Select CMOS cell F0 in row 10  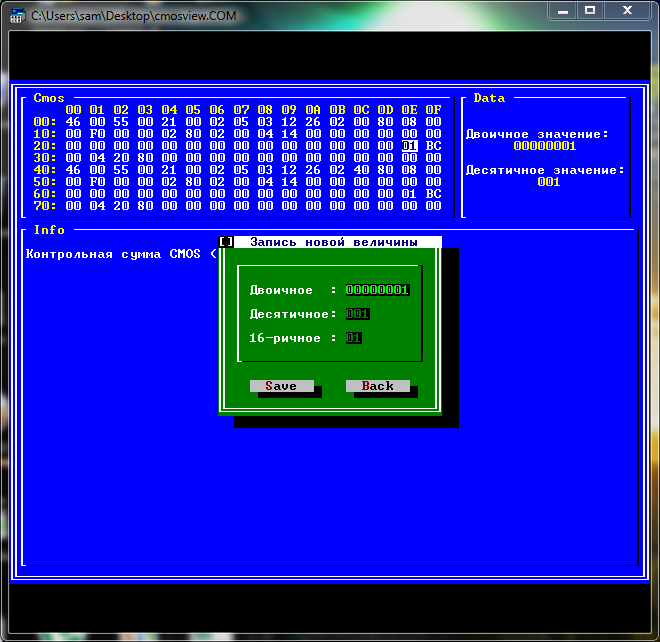pos(97,134)
